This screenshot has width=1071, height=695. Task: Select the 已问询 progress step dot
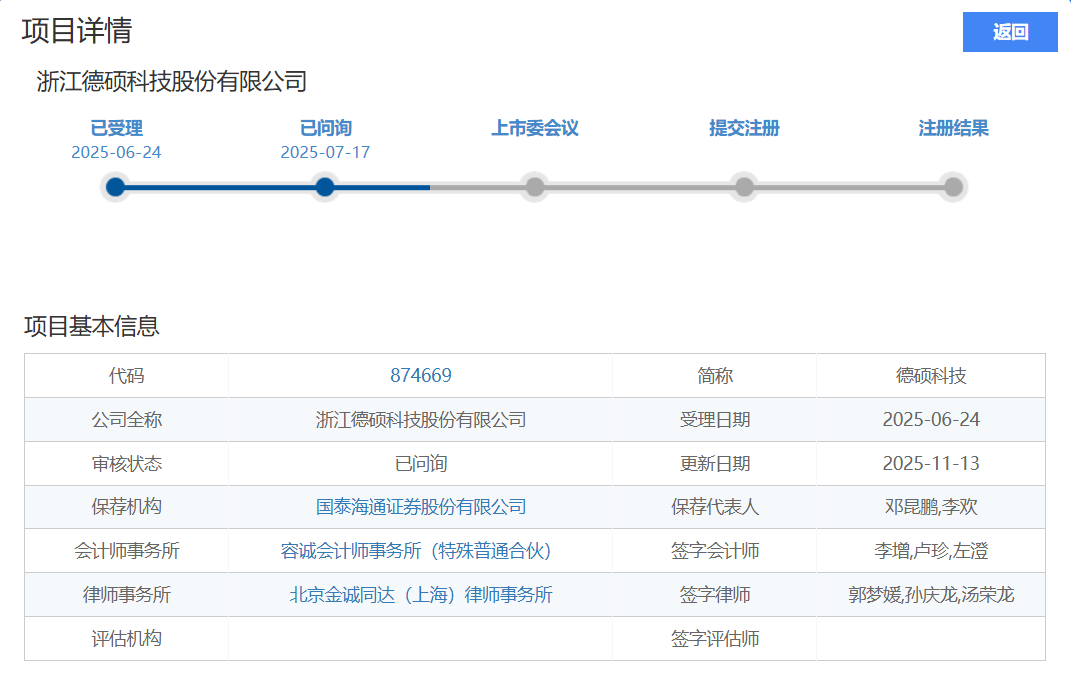[x=325, y=187]
